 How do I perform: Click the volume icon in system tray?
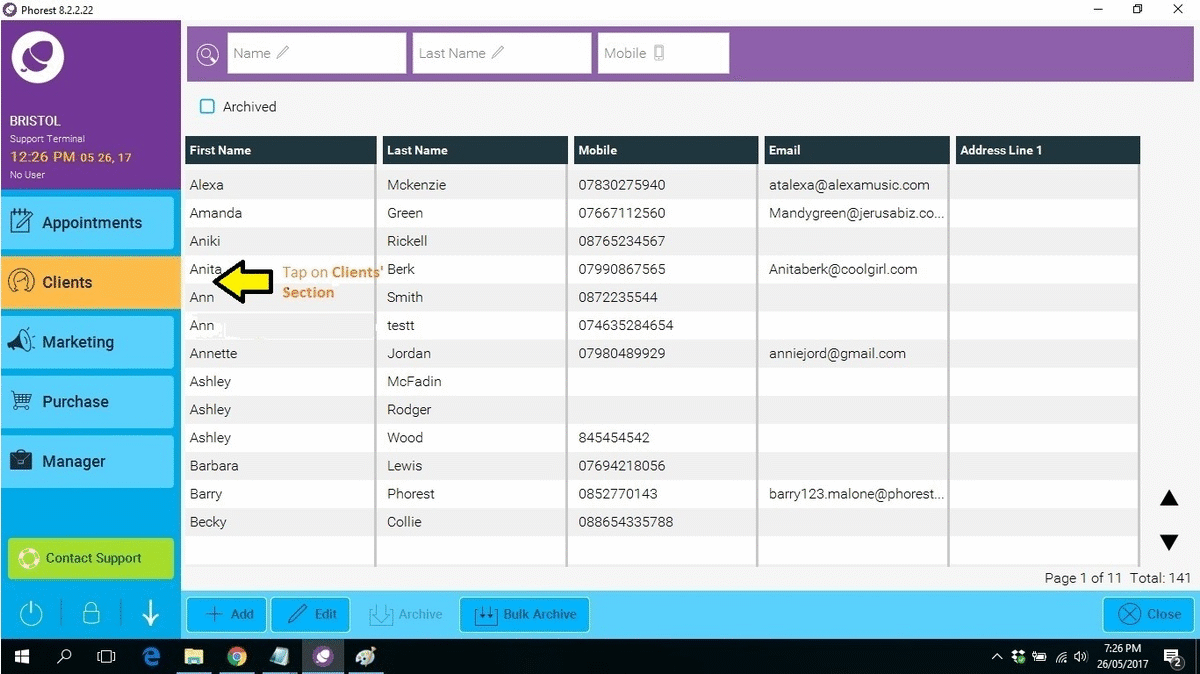[x=1079, y=657]
